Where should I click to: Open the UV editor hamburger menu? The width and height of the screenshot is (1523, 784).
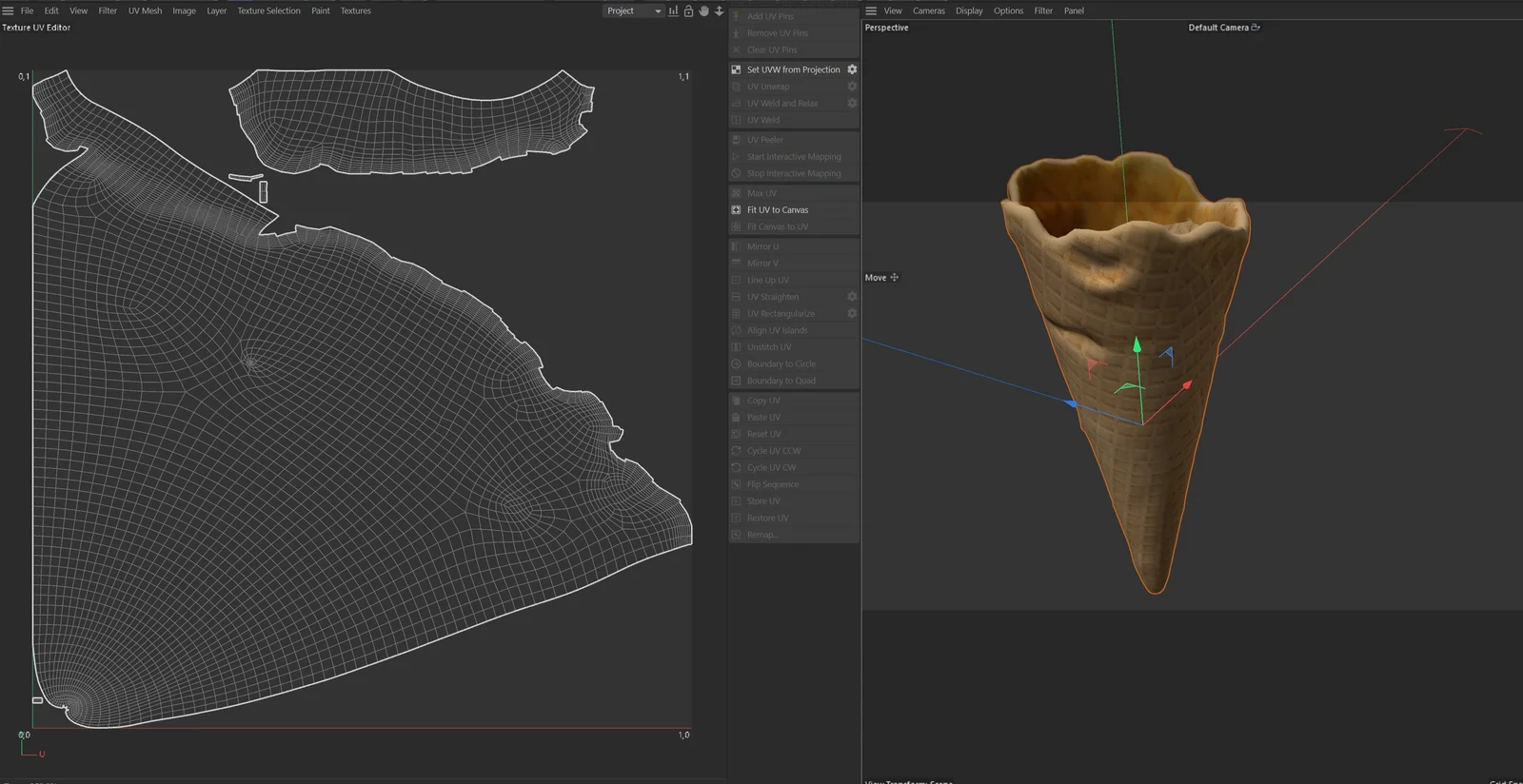click(x=8, y=10)
